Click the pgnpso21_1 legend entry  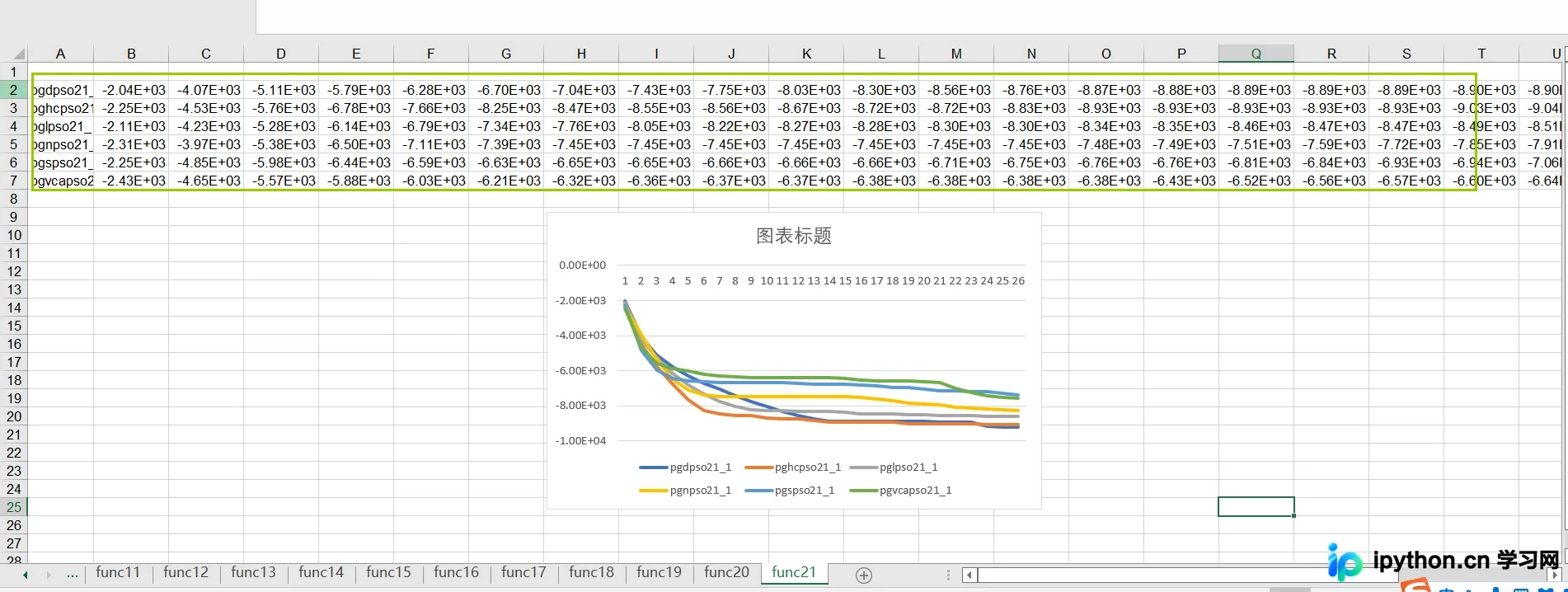pos(685,491)
